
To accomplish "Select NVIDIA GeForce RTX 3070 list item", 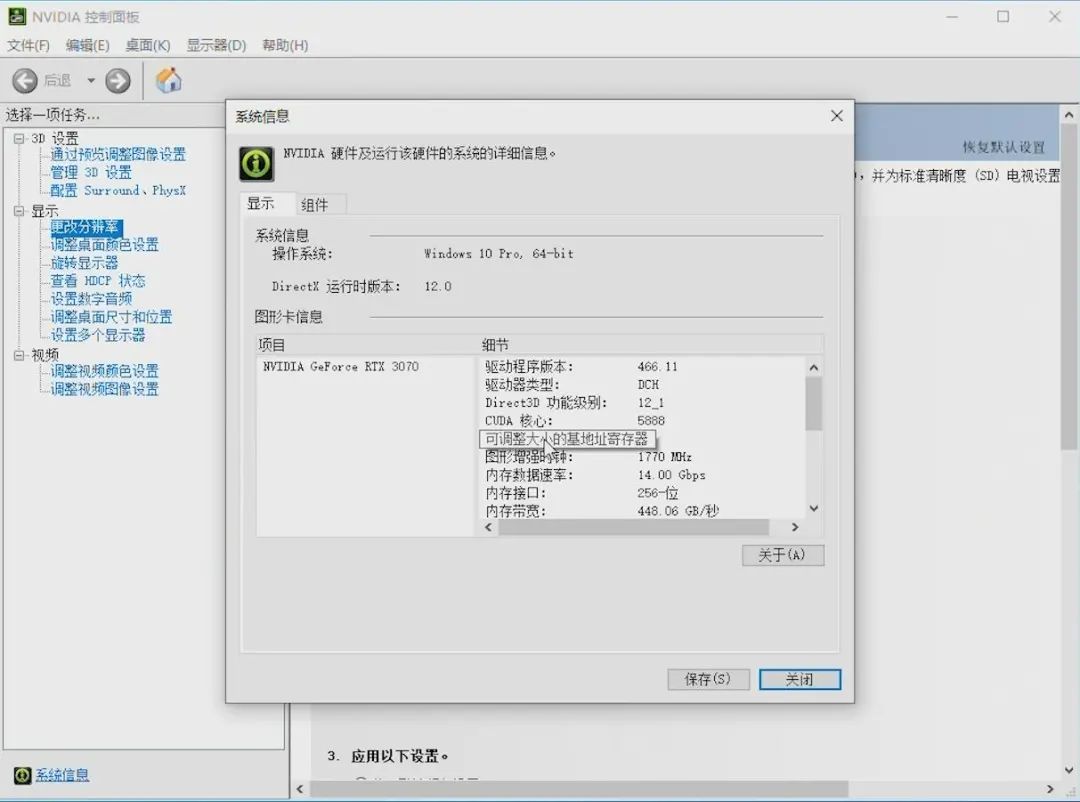I will [341, 367].
